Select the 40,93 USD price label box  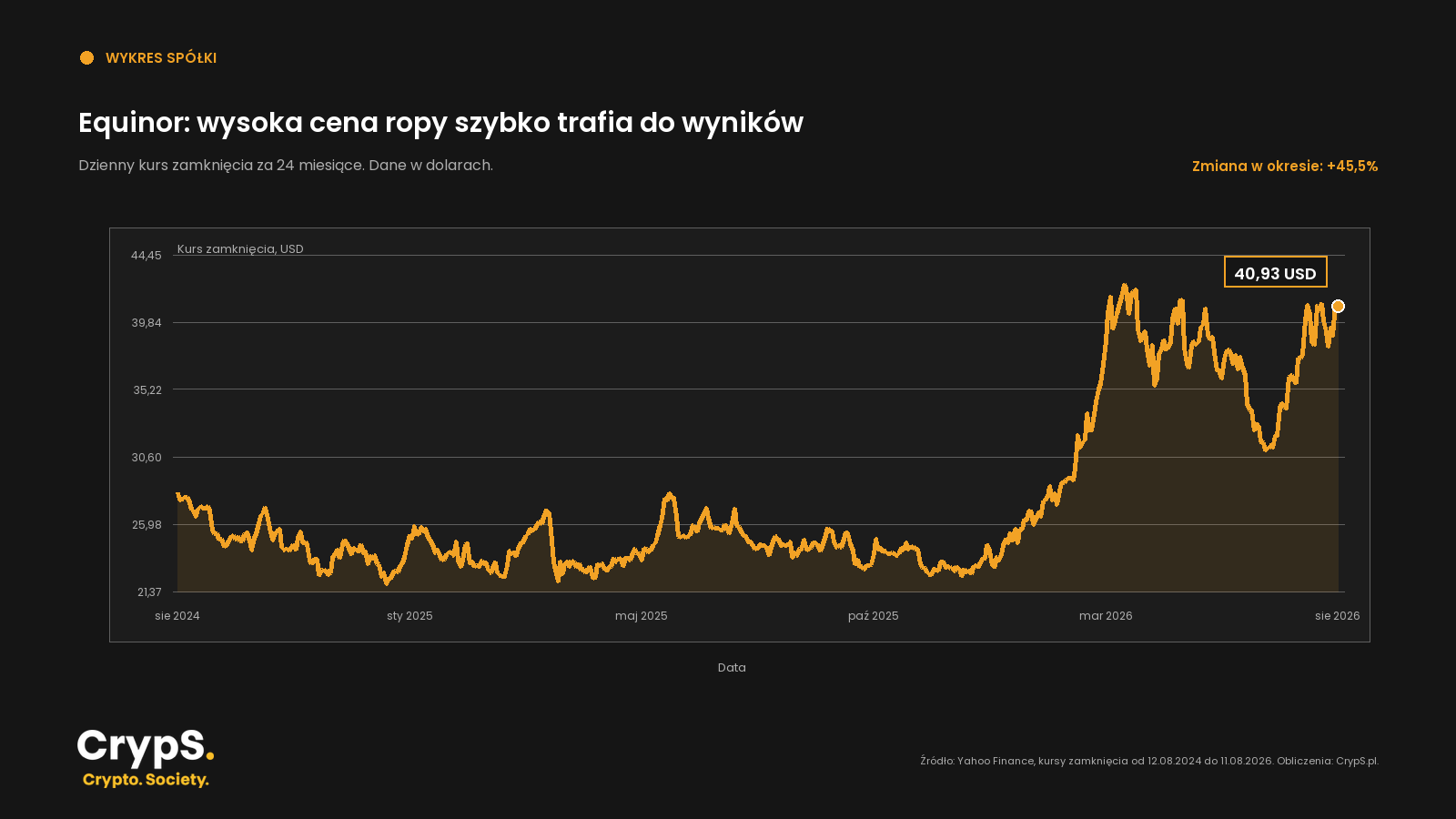[x=1275, y=272]
